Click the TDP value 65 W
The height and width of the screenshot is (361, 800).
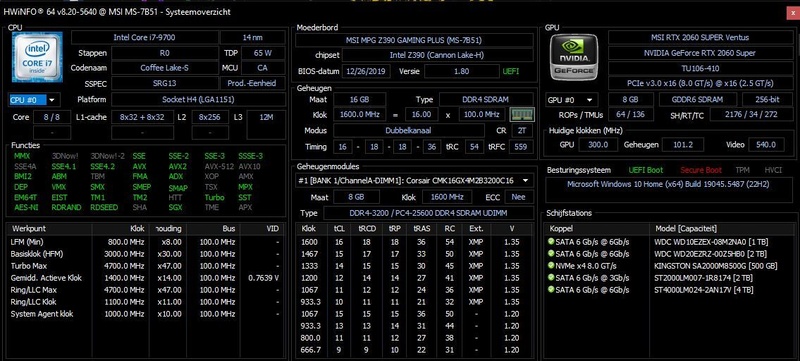[263, 53]
